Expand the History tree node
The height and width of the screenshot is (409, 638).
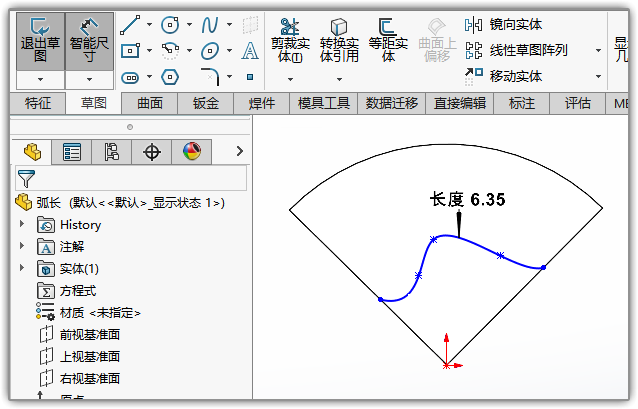[x=22, y=224]
